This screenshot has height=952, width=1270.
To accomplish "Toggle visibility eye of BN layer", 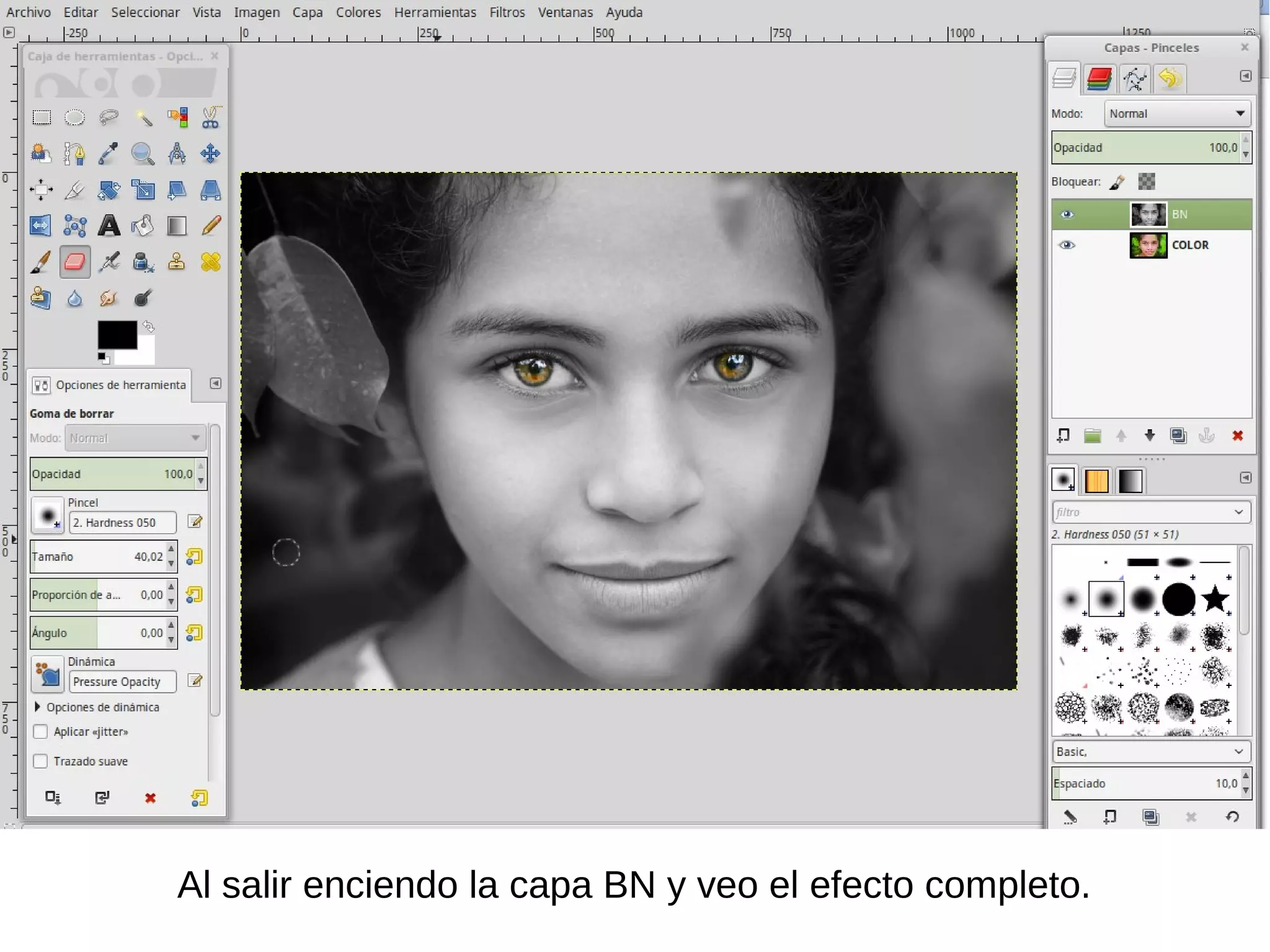I will (x=1067, y=215).
